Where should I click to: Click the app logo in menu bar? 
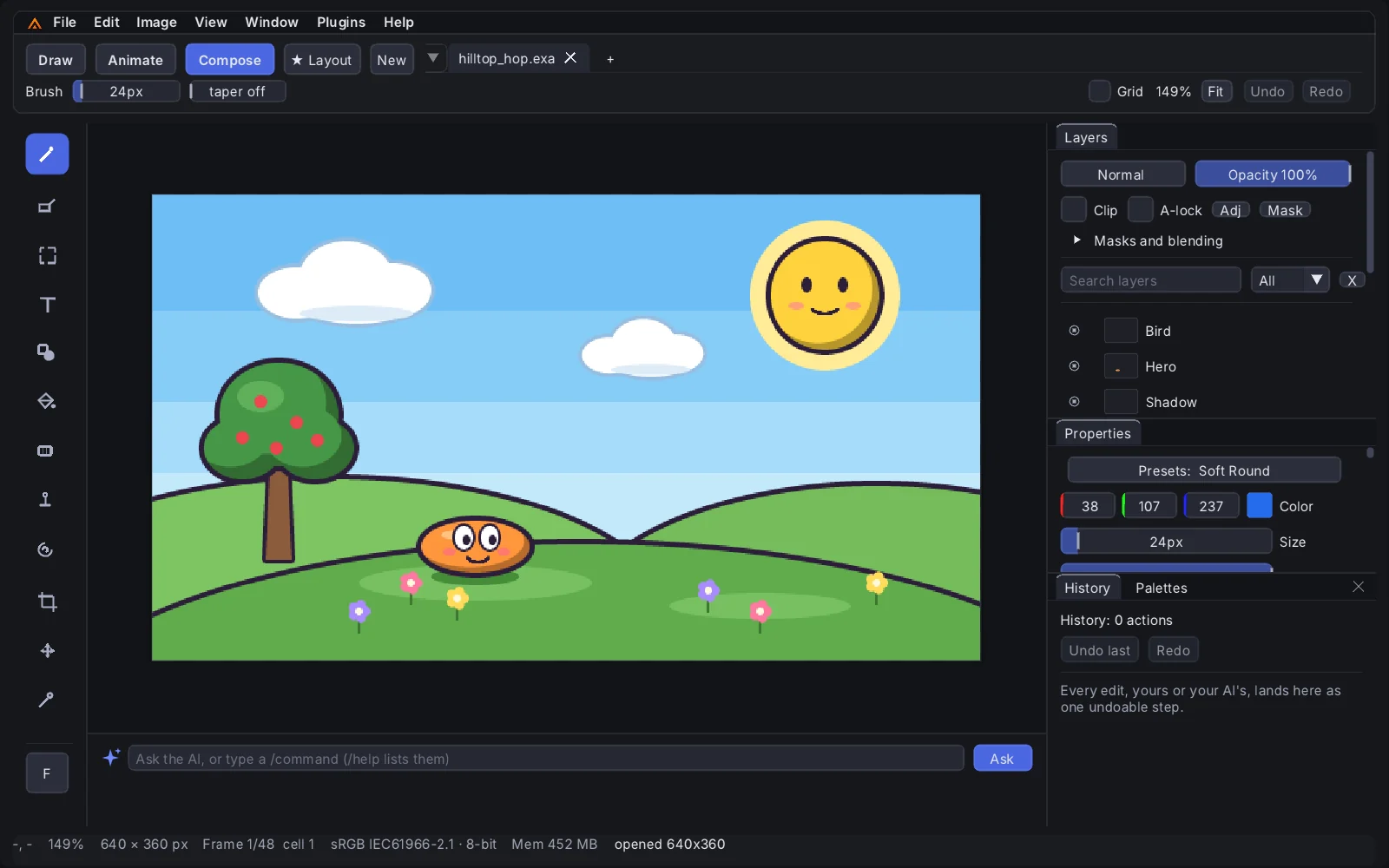[35, 23]
